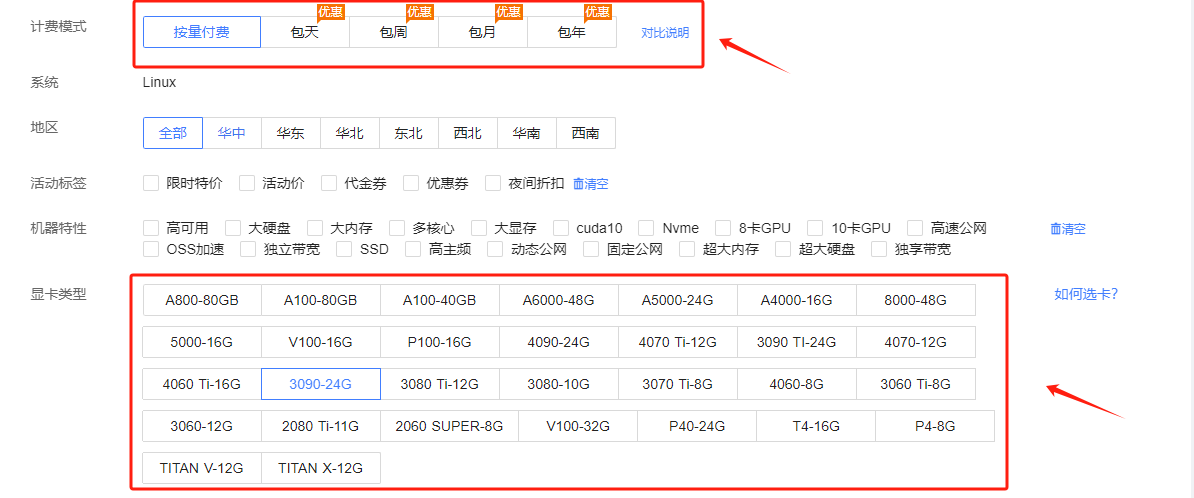Select 全部 region

pyautogui.click(x=173, y=133)
